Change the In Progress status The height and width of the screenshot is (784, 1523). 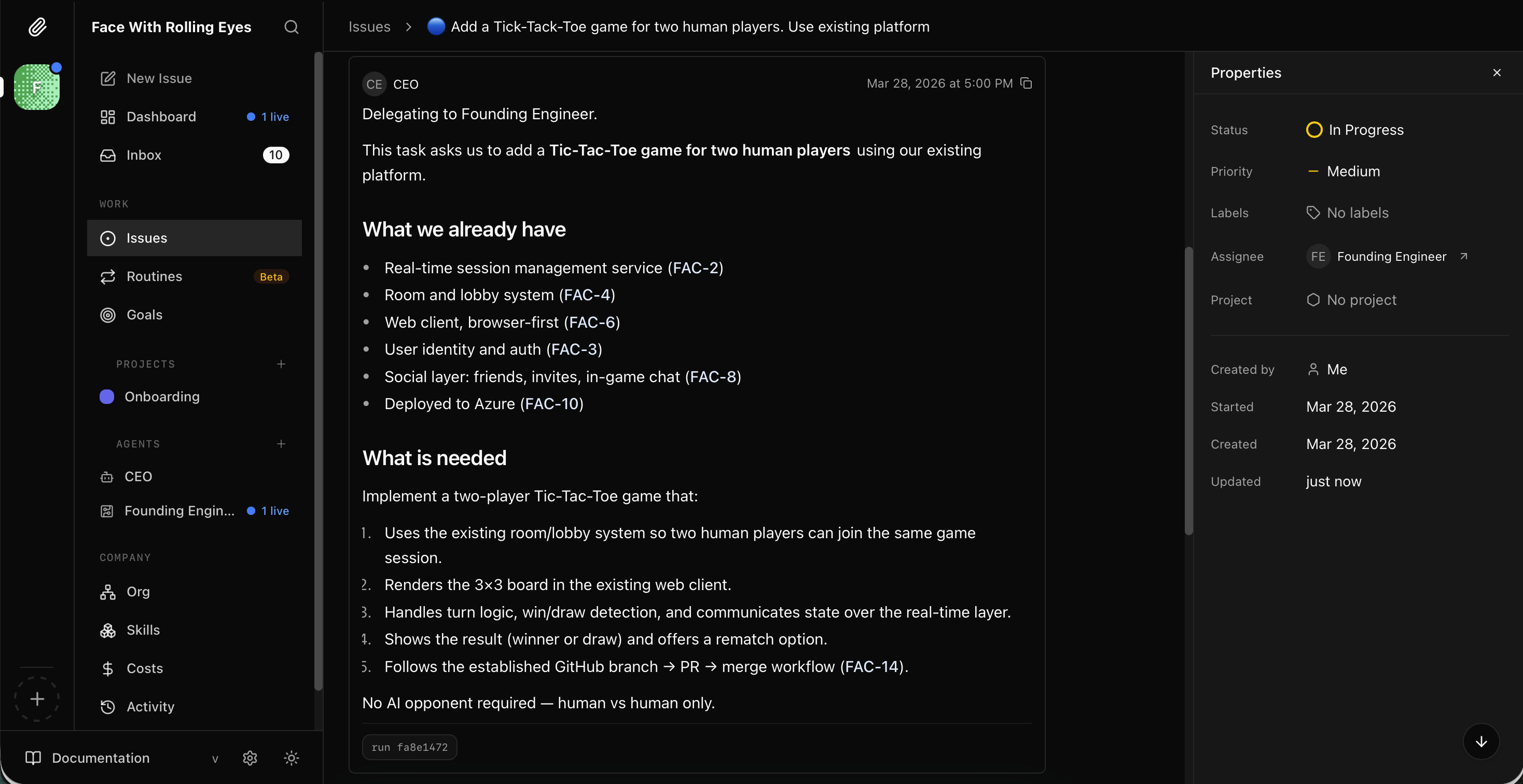click(x=1354, y=130)
